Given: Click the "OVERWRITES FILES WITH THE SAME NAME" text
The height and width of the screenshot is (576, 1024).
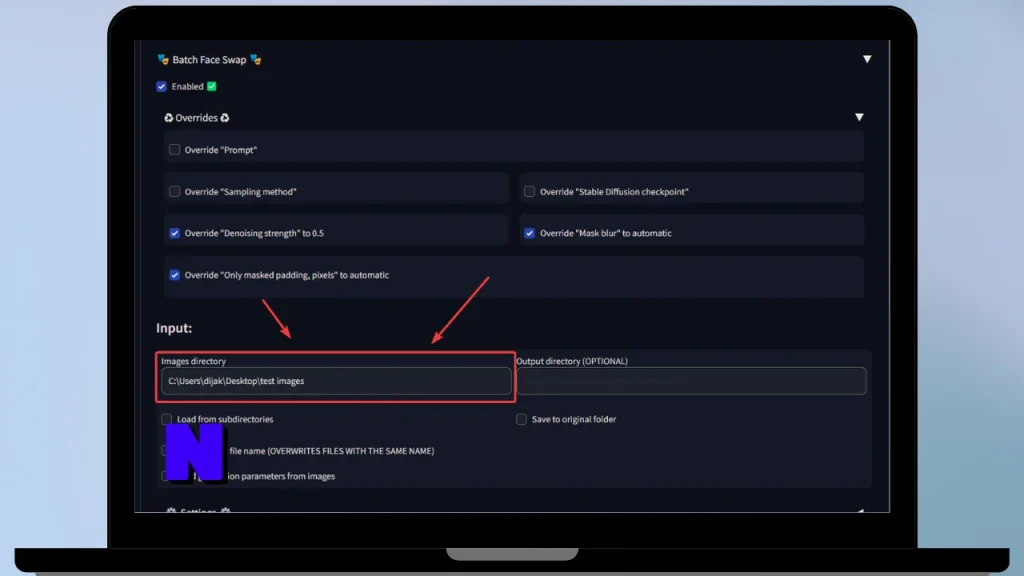Looking at the screenshot, I should click(351, 451).
